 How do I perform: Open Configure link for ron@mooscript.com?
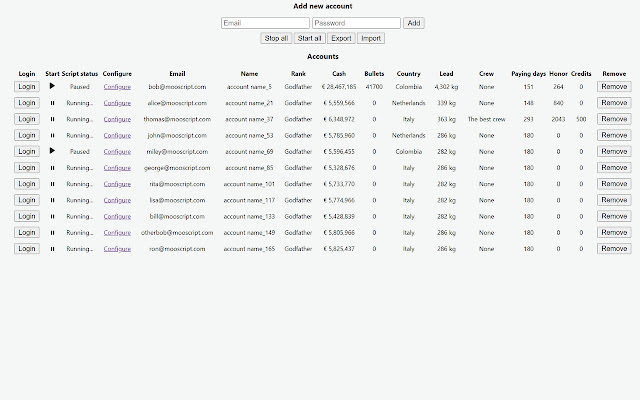(117, 249)
